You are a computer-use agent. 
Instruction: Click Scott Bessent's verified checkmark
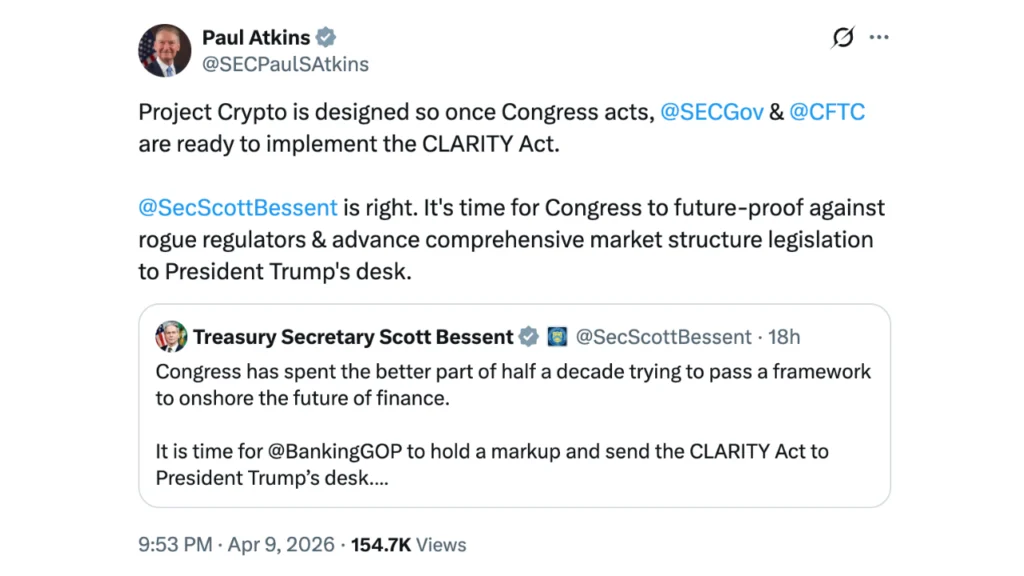[528, 337]
